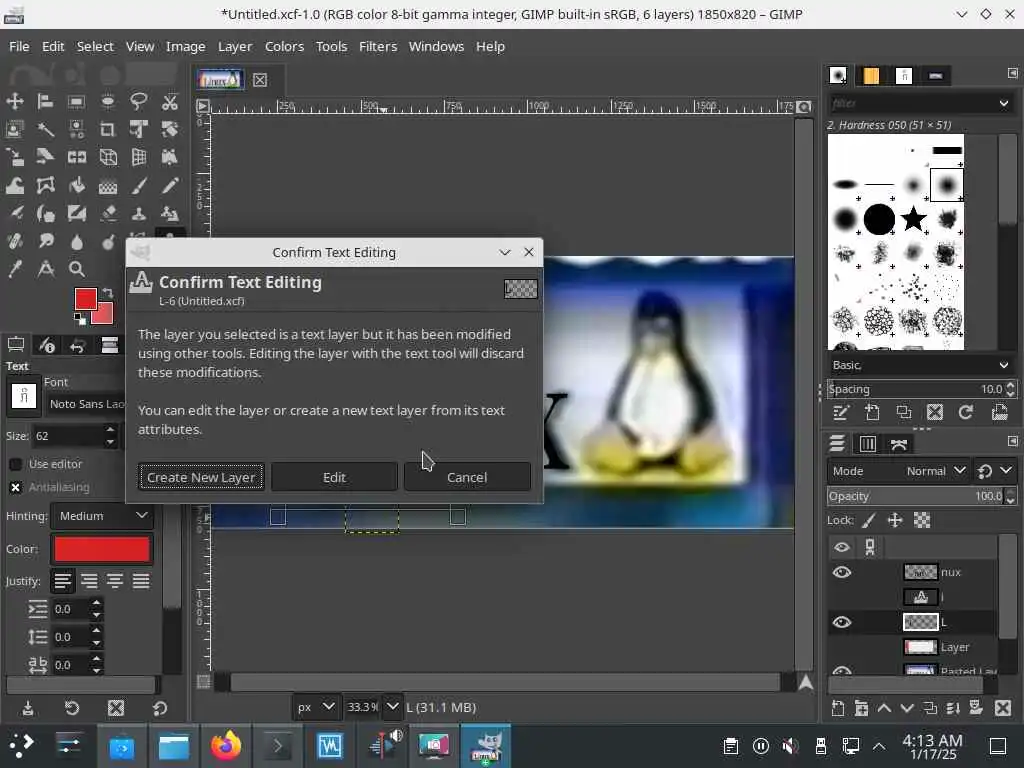Viewport: 1024px width, 768px height.
Task: Swap foreground and background colors arrow
Action: (x=108, y=293)
